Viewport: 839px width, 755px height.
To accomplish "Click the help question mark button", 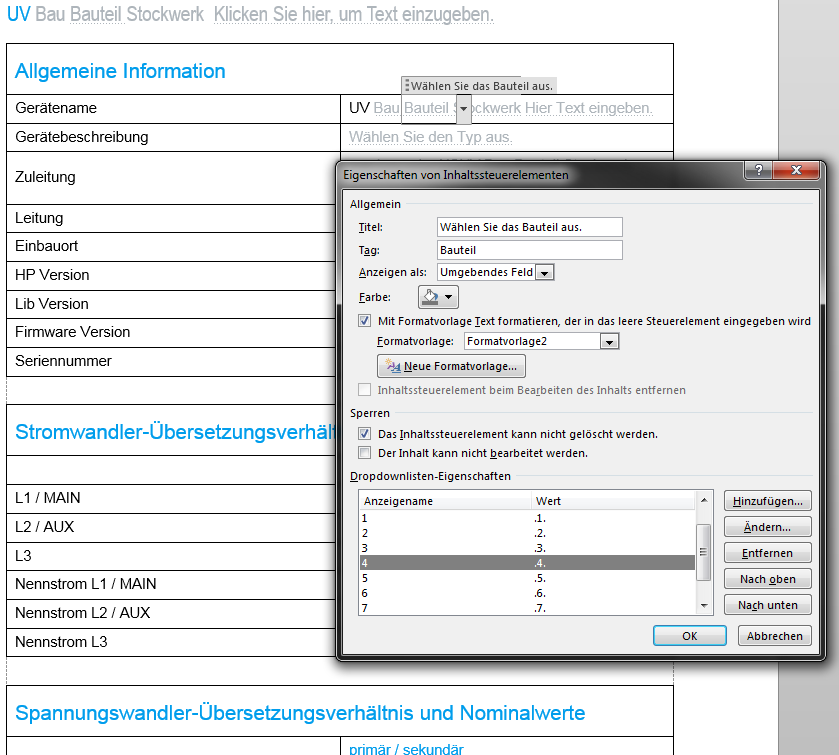I will point(759,170).
